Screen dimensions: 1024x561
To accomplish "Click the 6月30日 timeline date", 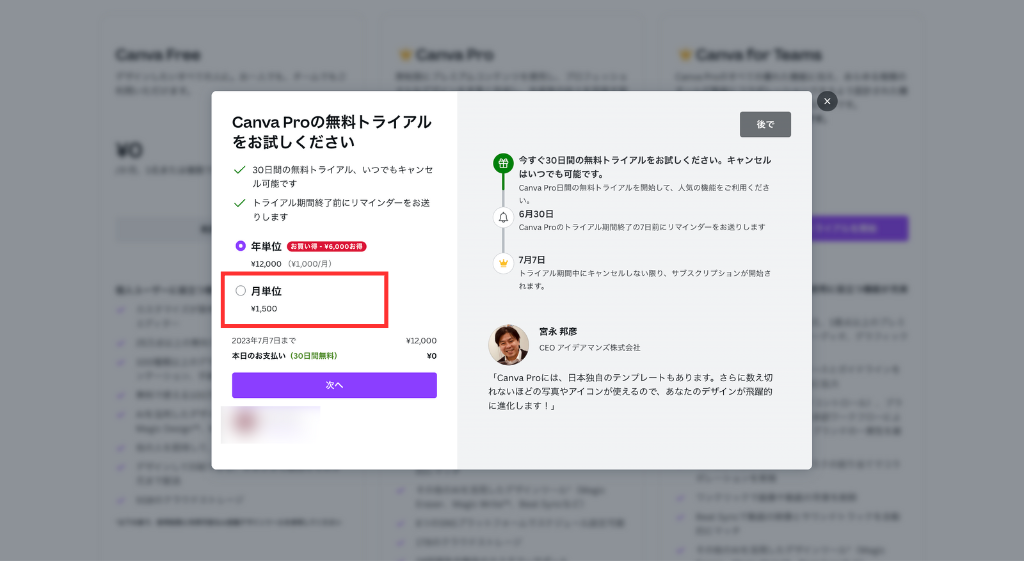I will coord(536,214).
